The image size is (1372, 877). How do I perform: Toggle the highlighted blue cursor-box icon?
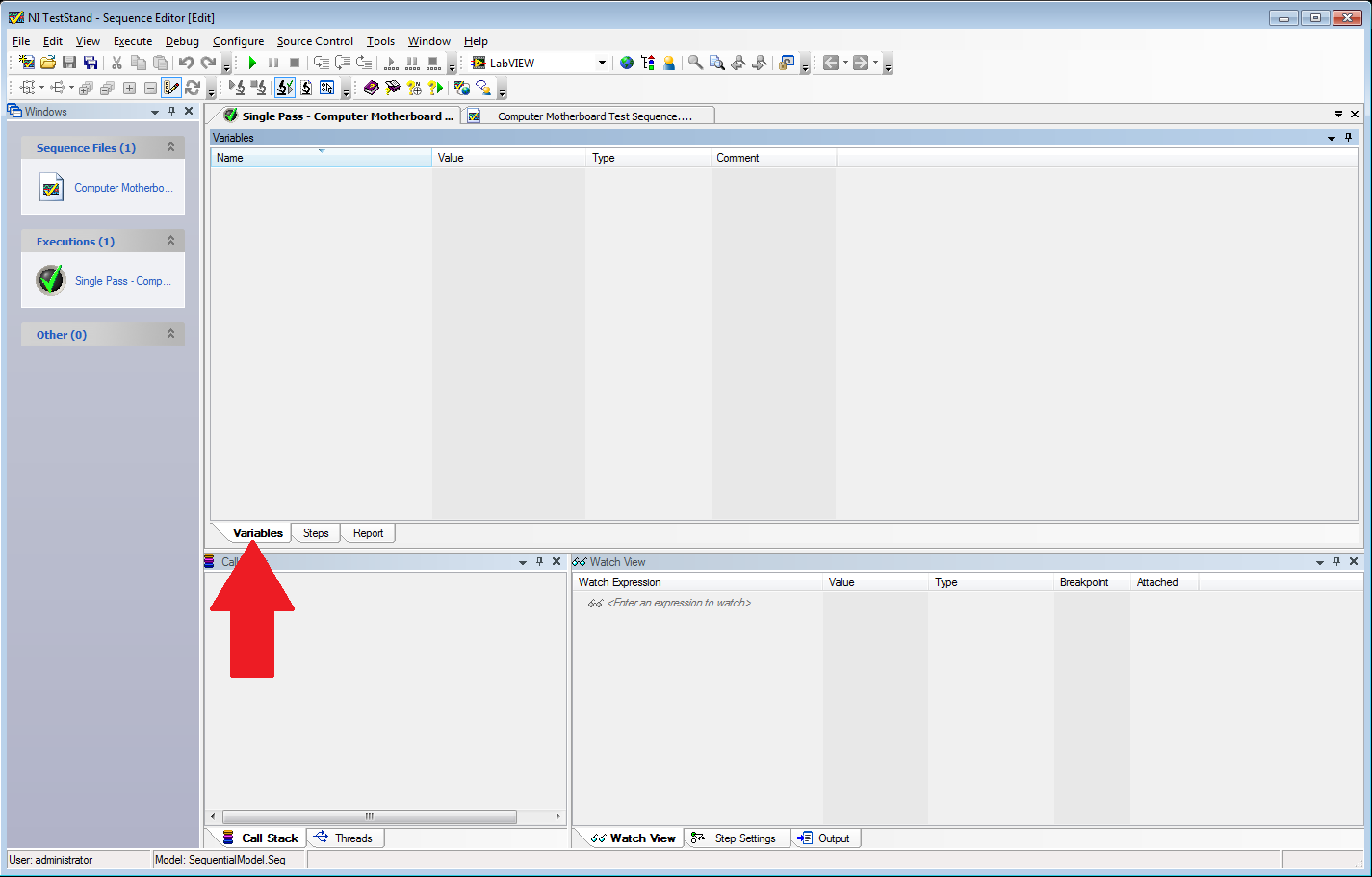(x=326, y=88)
